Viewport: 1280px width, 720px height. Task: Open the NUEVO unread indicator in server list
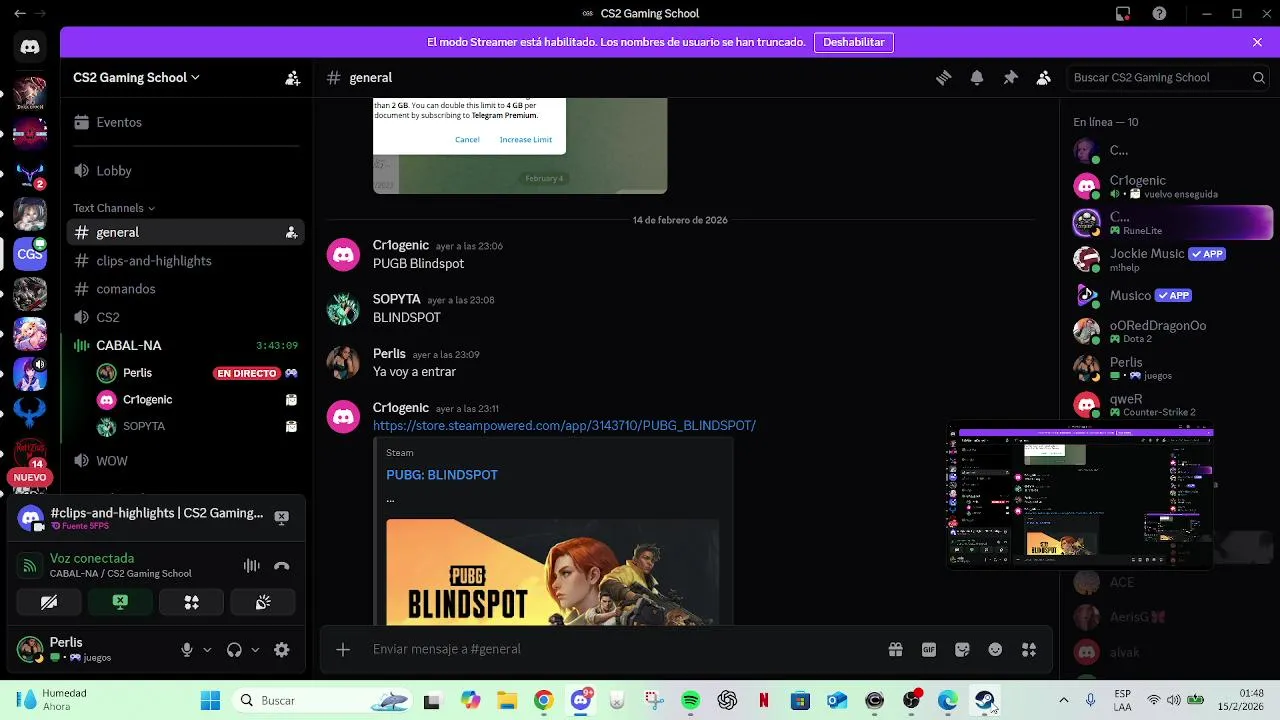(30, 478)
